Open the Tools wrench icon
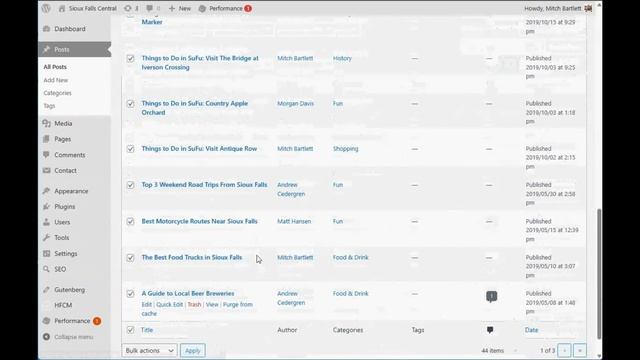Screen dimensions: 640x360 pyautogui.click(x=47, y=238)
